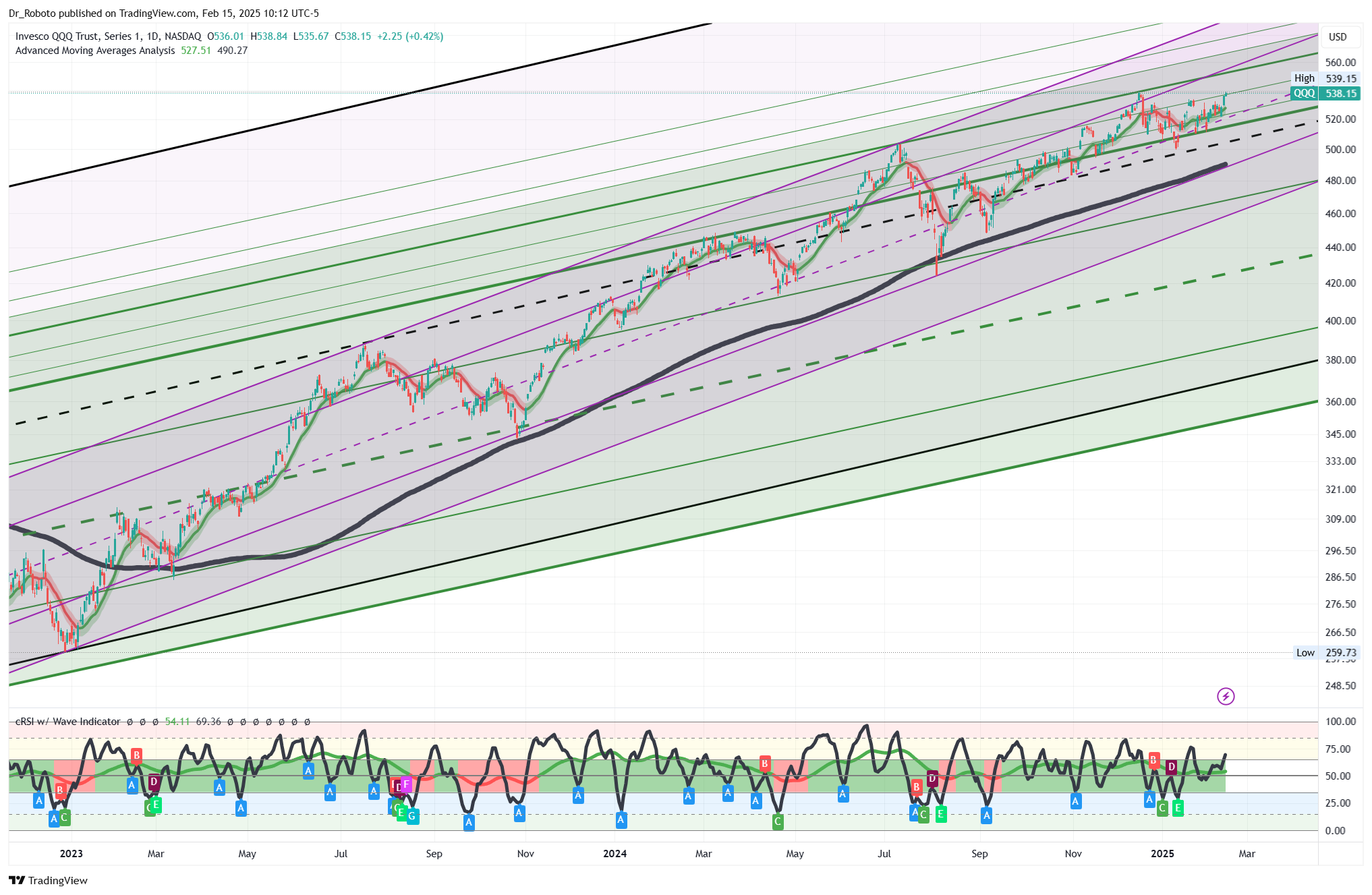Click the 520.00 price axis tick
The image size is (1372, 895).
click(1340, 119)
